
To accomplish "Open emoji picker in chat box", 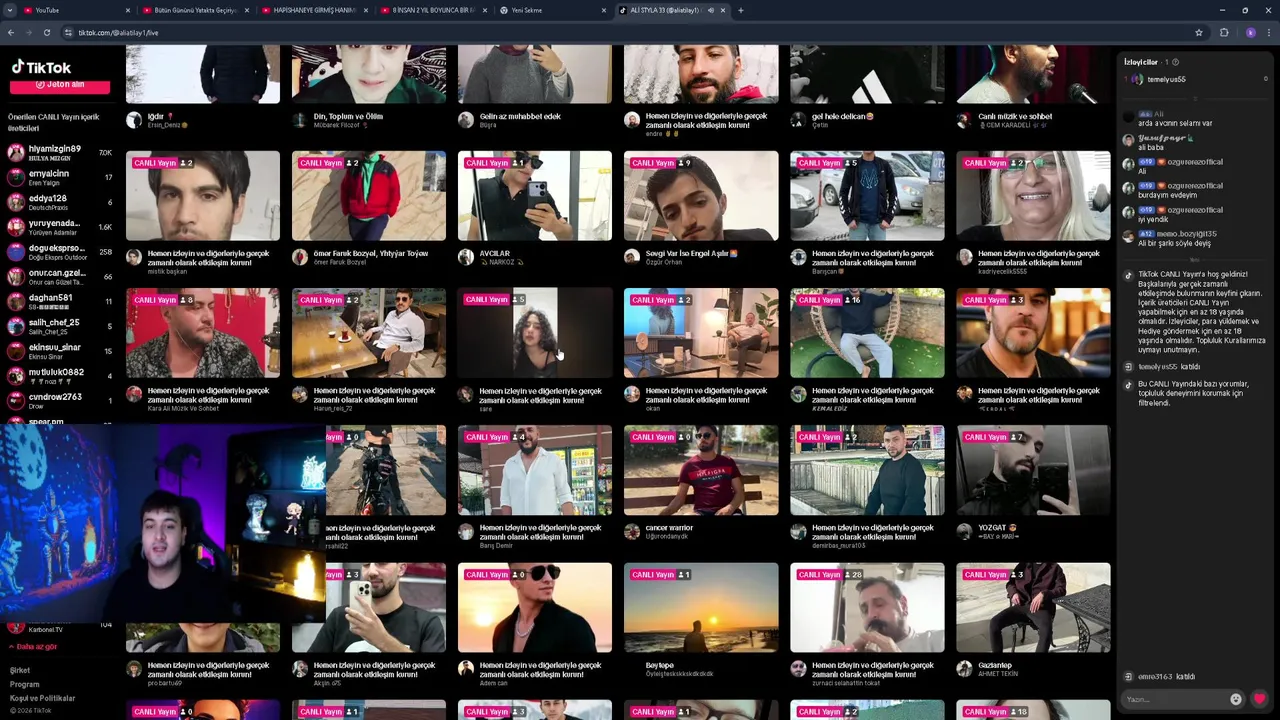I will 1236,699.
